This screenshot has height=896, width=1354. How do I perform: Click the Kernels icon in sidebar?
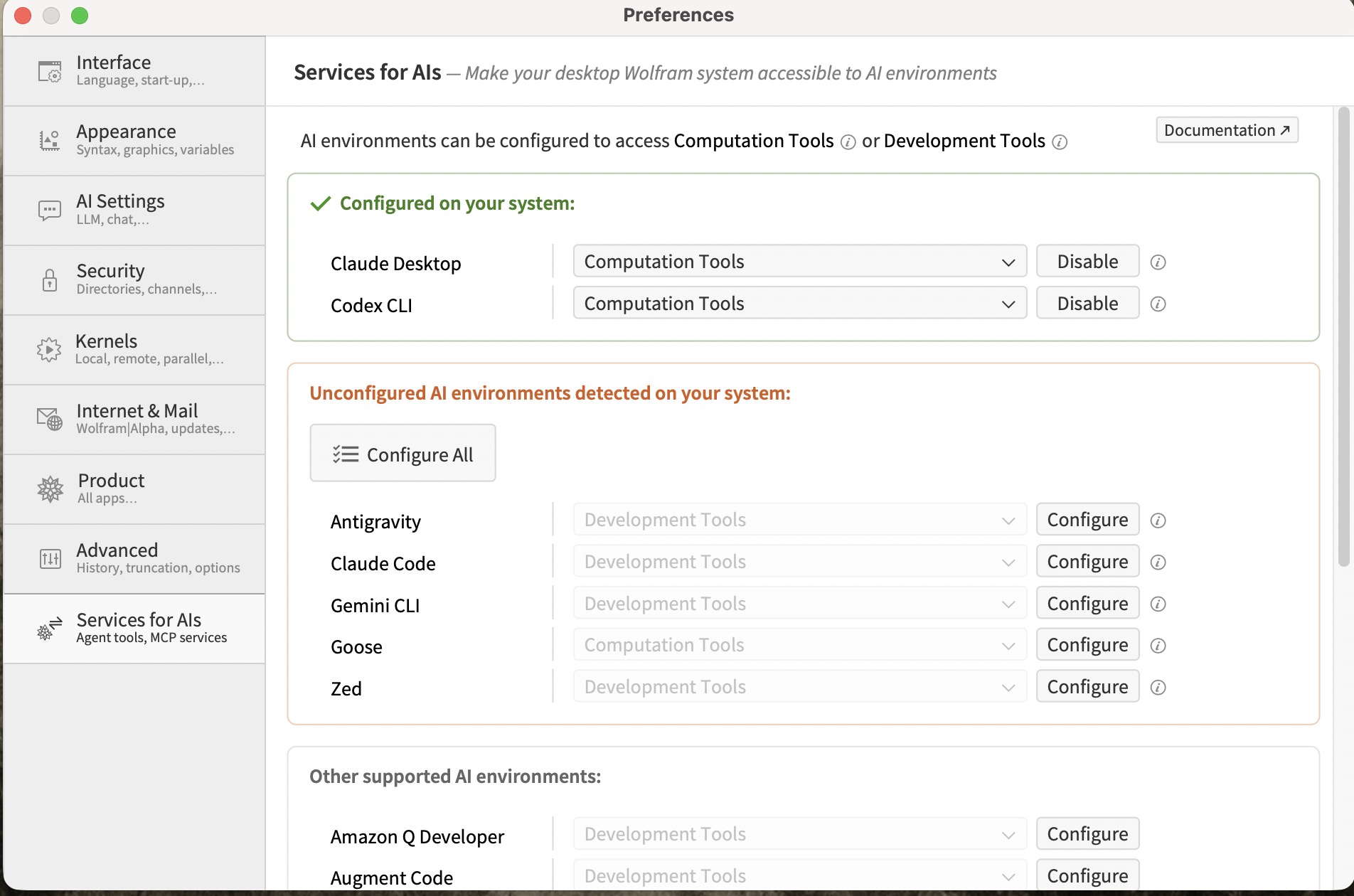[49, 350]
